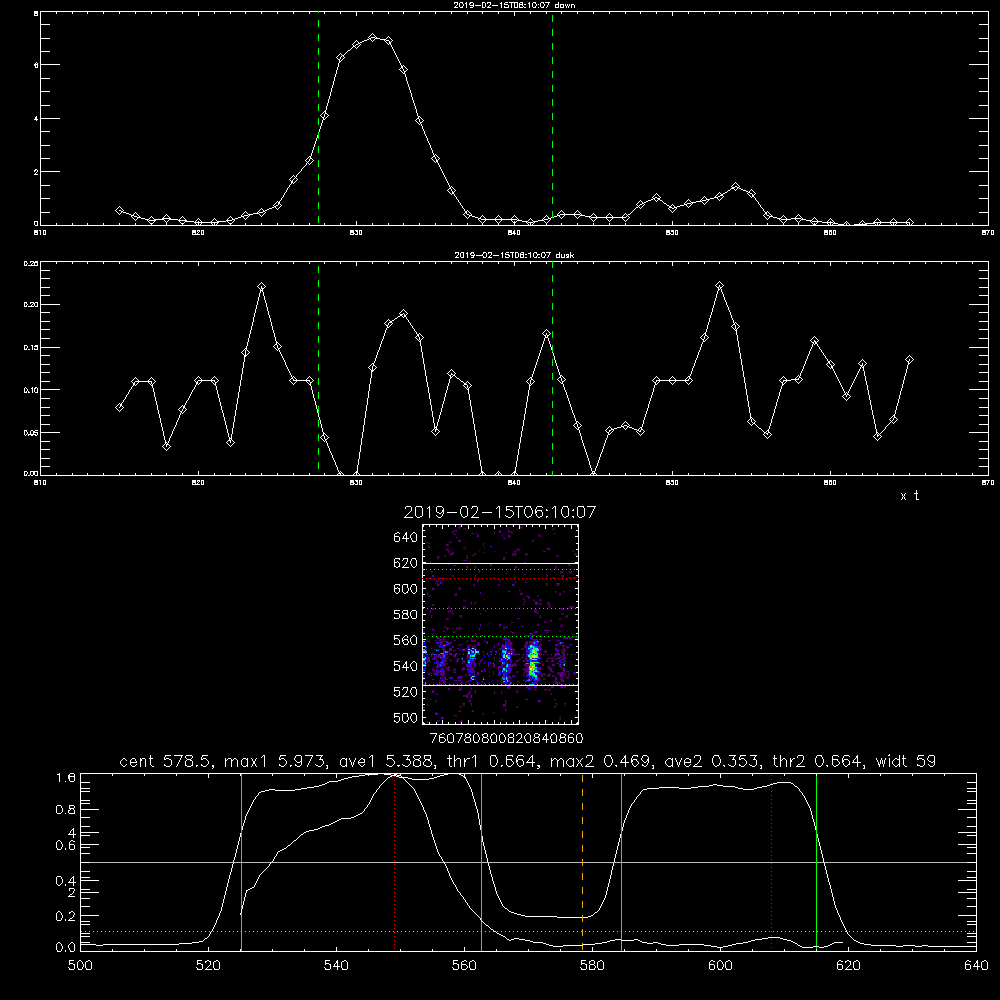Click the blue dotted baseline in bottom plot
1000x1000 pixels.
click(528, 932)
